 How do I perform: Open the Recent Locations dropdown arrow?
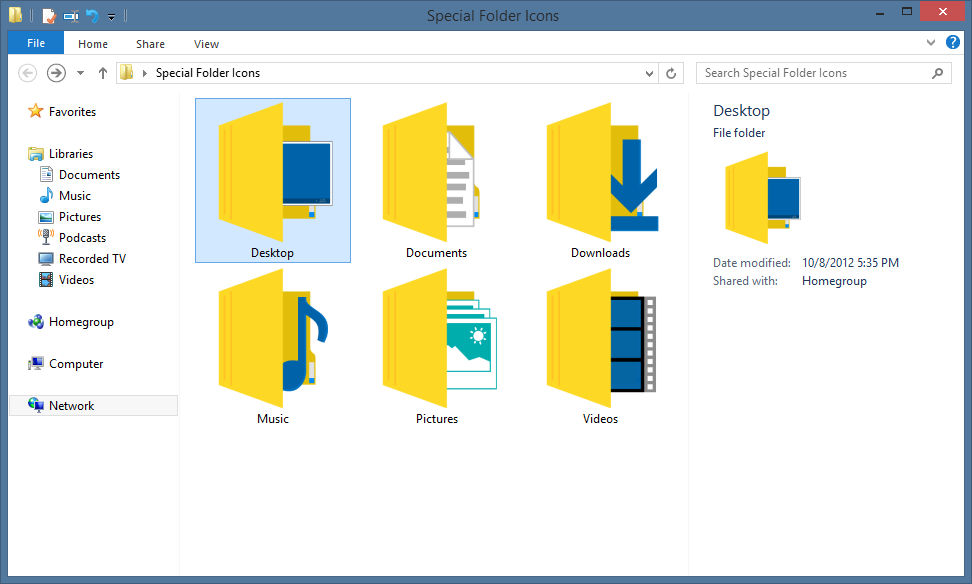click(x=79, y=72)
